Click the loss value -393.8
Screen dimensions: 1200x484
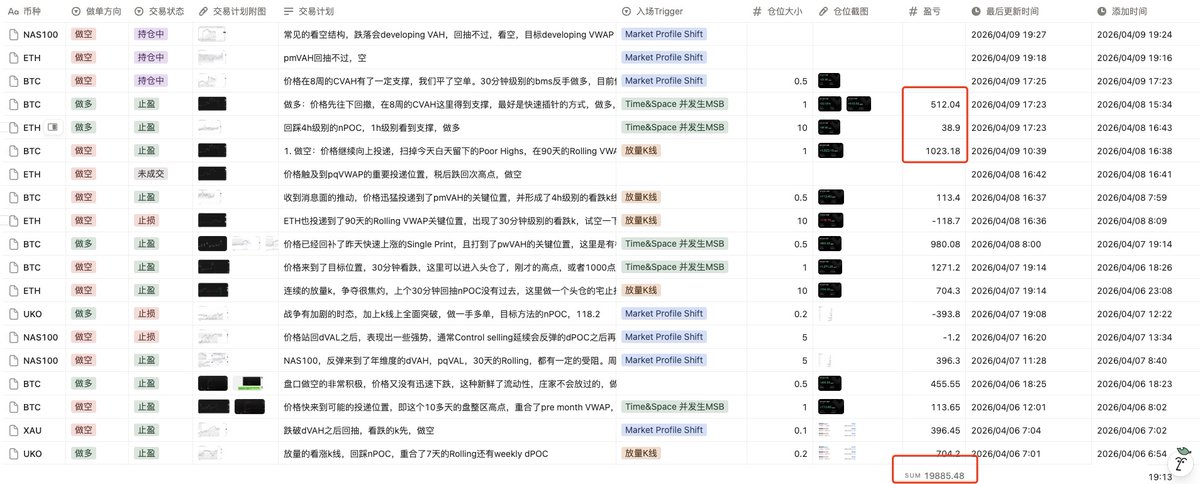pyautogui.click(x=942, y=314)
